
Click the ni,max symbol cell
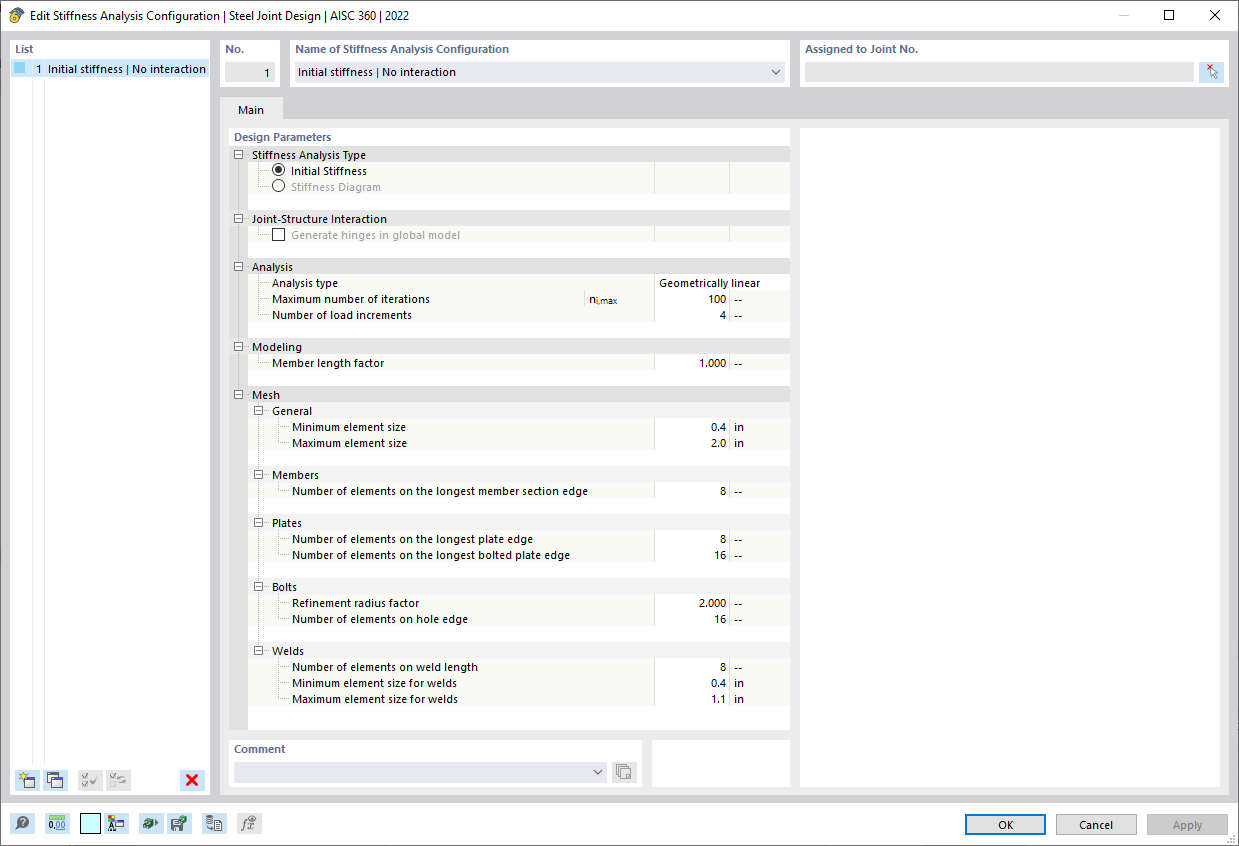coord(603,299)
